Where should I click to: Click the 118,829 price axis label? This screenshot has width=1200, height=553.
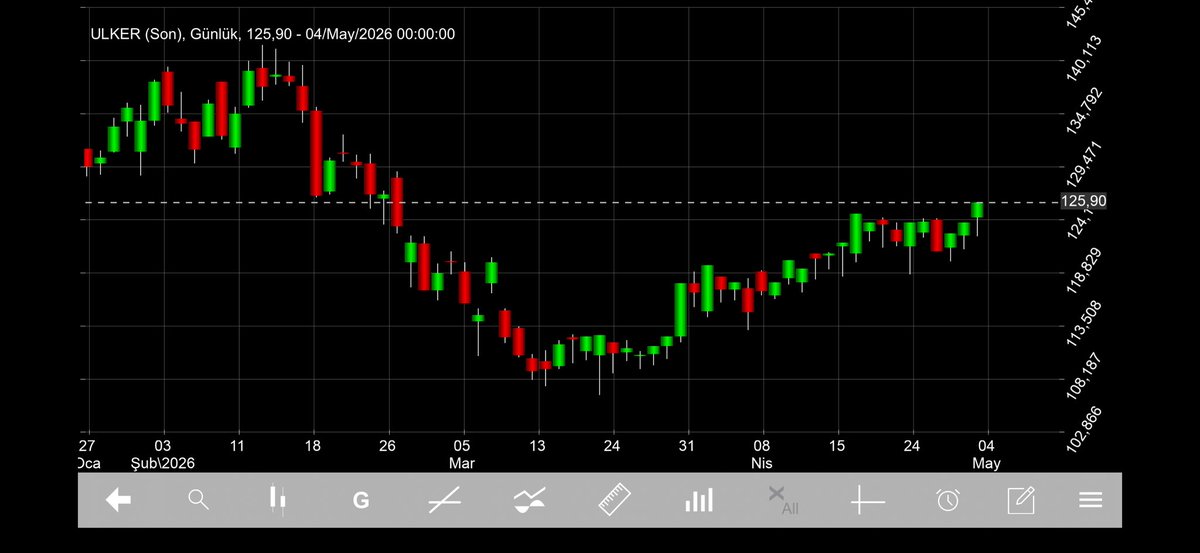coord(1084,271)
